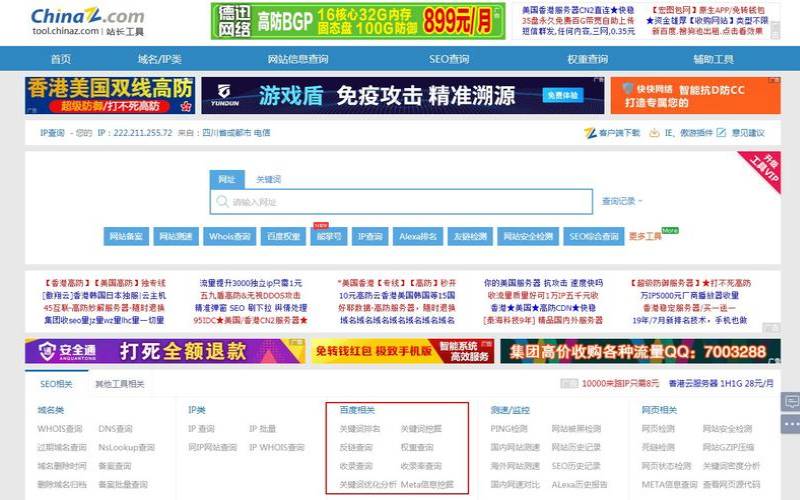Click the 快快网络 orange banner ad
This screenshot has width=800, height=500.
tap(695, 95)
